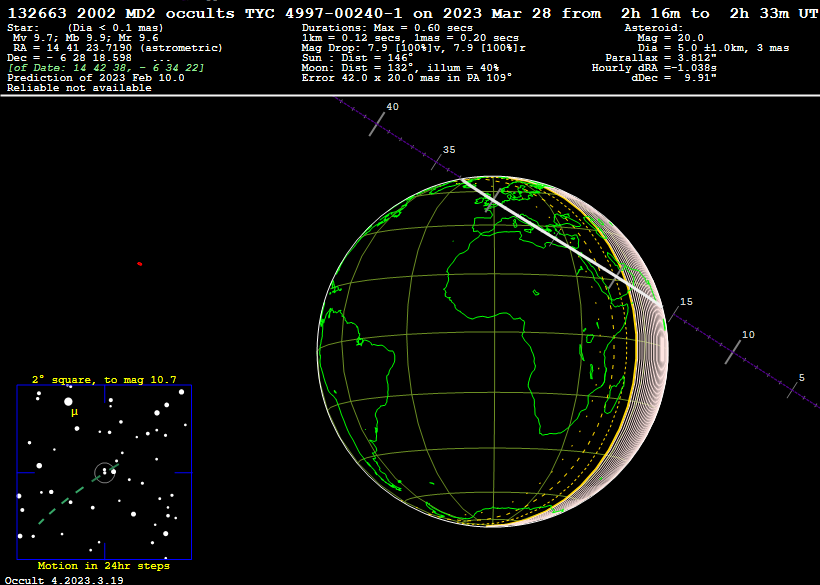820x585 pixels.
Task: Click the 'Reliable not available' note
Action: point(79,88)
